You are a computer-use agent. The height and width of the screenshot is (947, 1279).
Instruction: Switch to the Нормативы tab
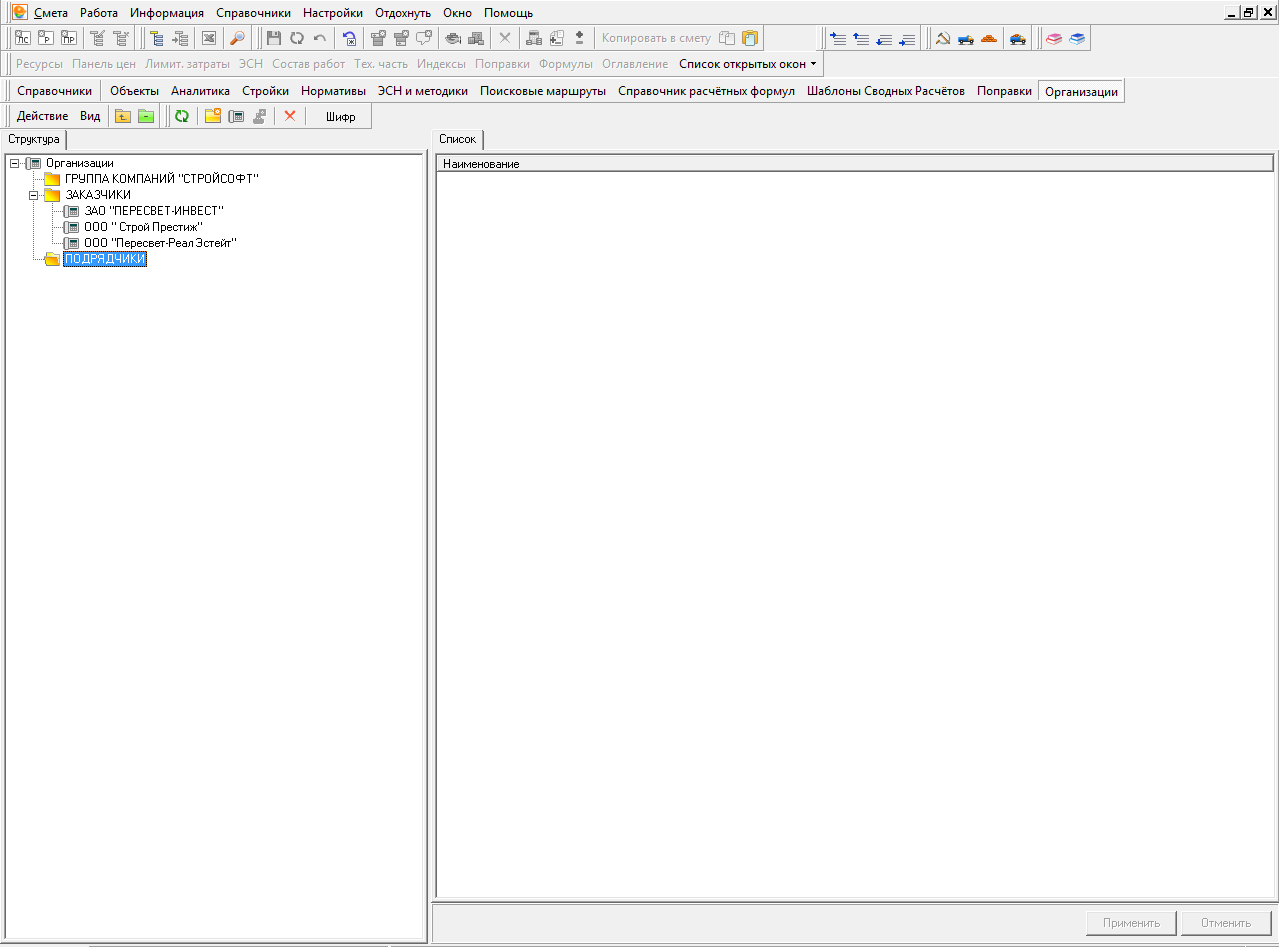click(333, 91)
